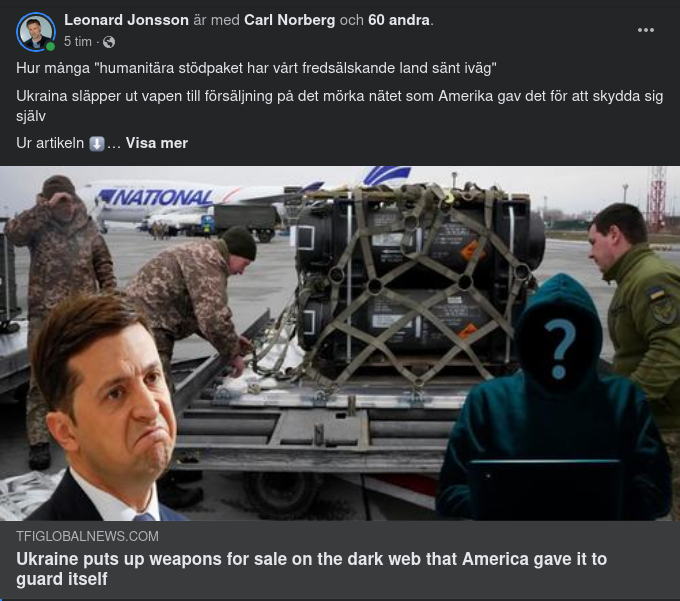Viewport: 680px width, 601px height.
Task: Click the green online status dot
Action: (x=50, y=46)
